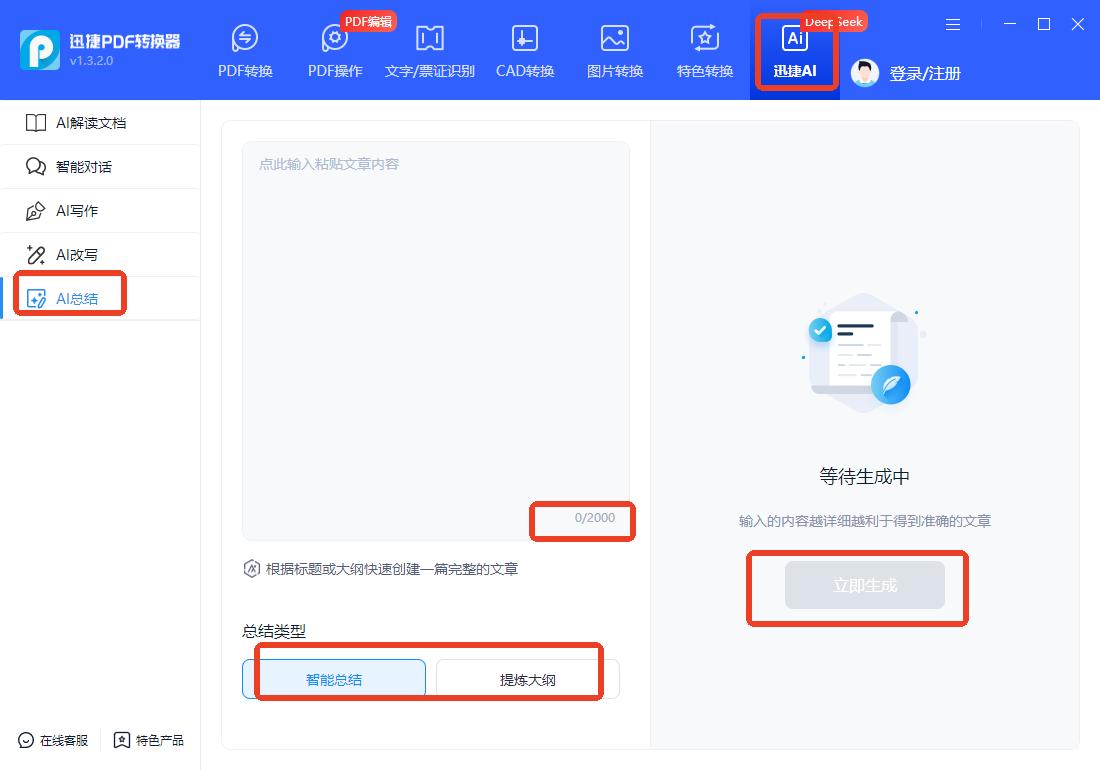The image size is (1100, 770).
Task: Click the user avatar icon
Action: point(865,72)
